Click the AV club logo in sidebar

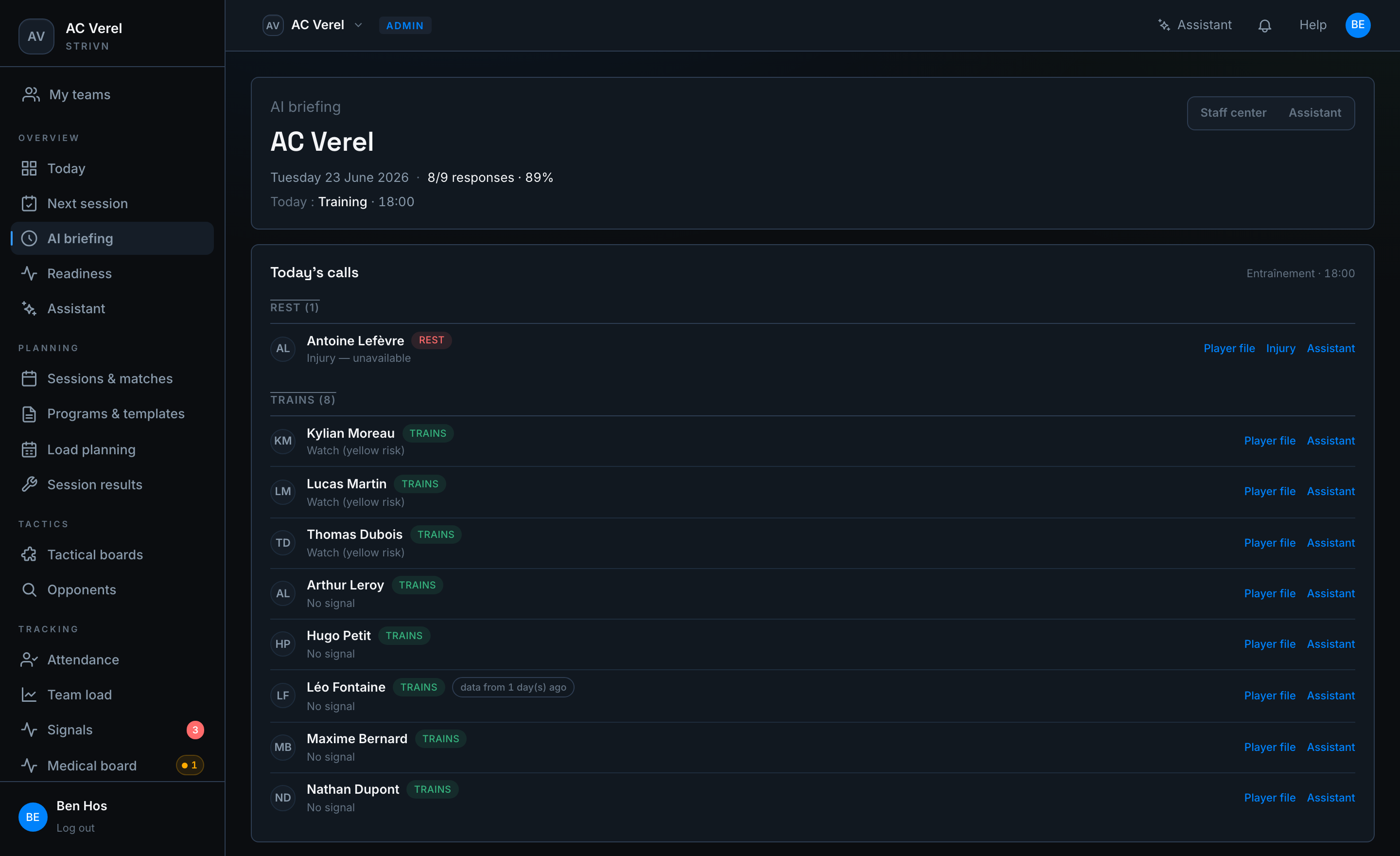coord(36,36)
